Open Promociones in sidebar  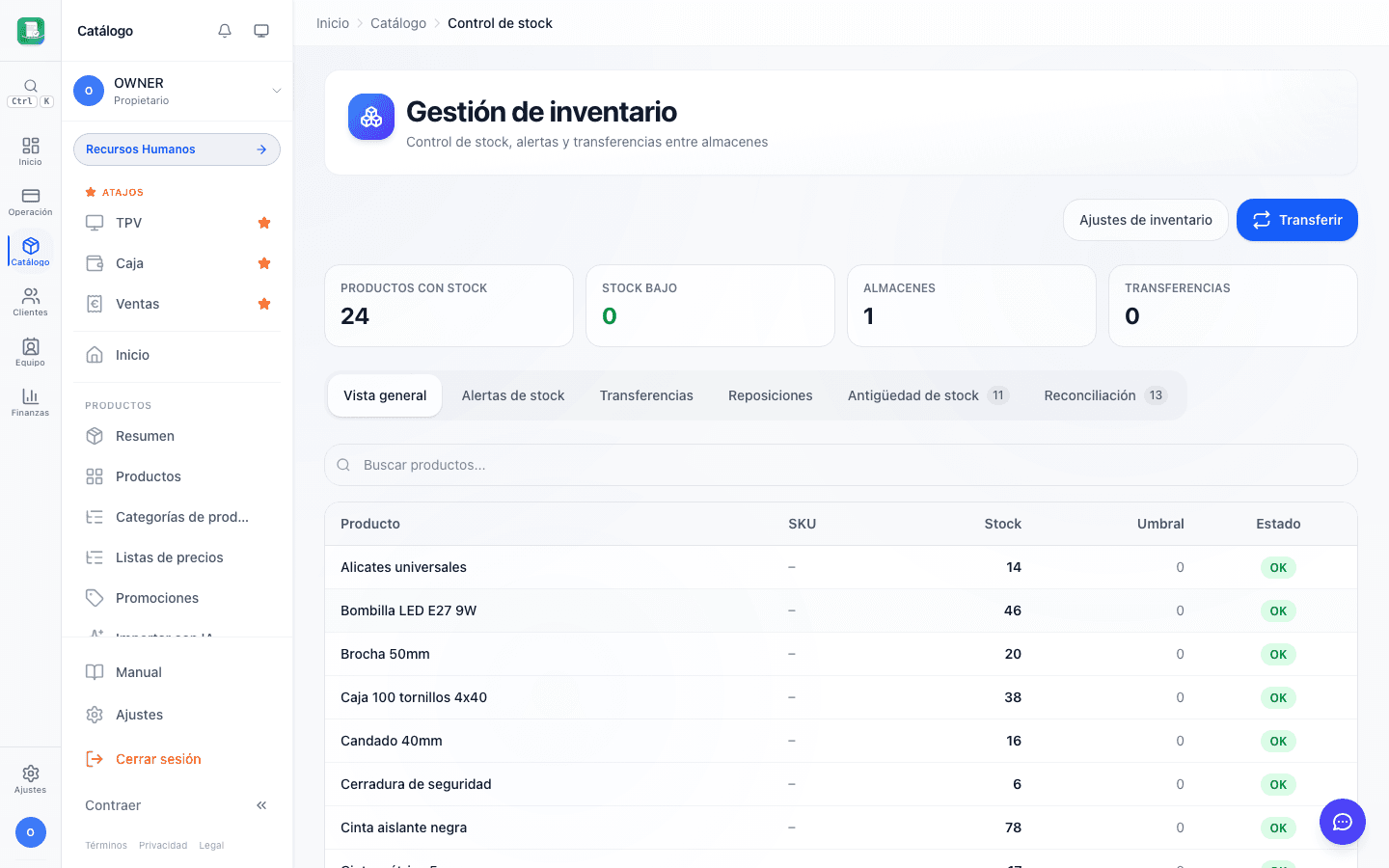click(177, 598)
